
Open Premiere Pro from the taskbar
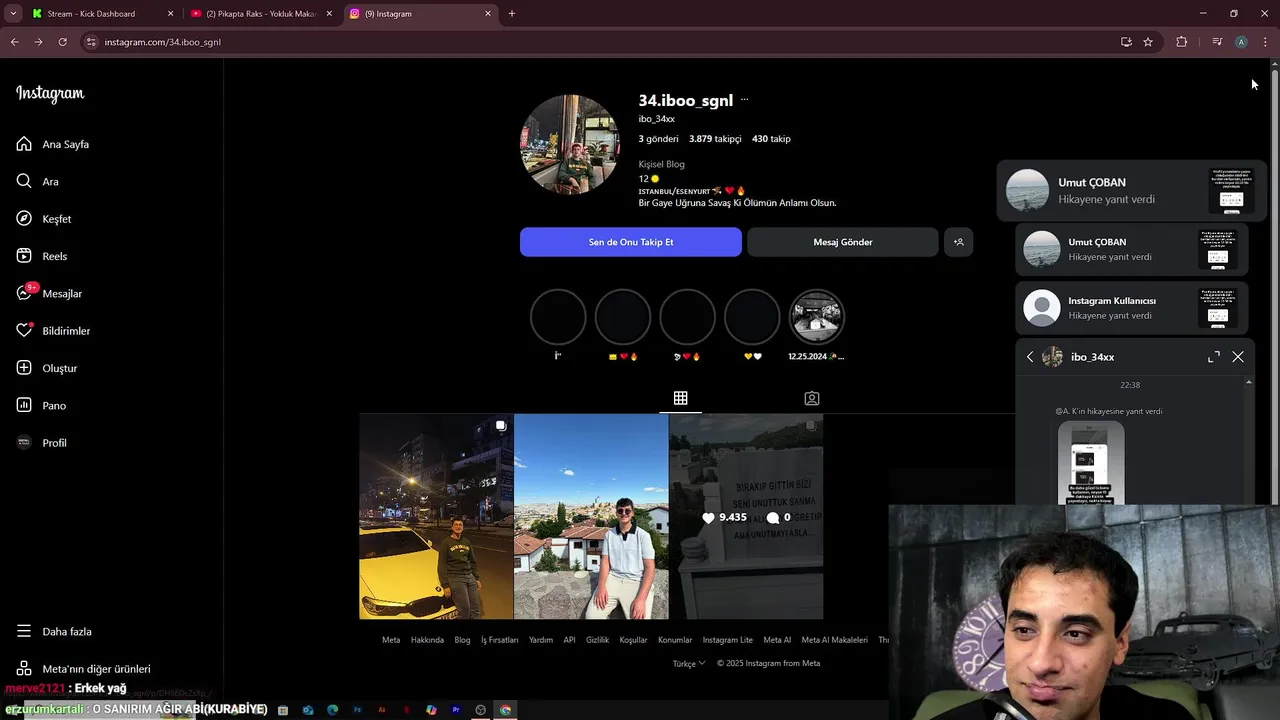point(456,710)
